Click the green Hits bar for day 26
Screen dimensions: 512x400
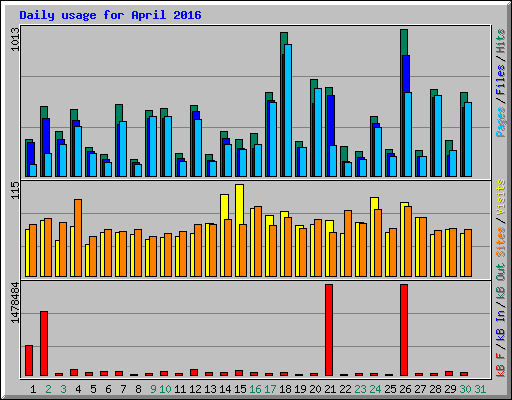click(x=404, y=42)
